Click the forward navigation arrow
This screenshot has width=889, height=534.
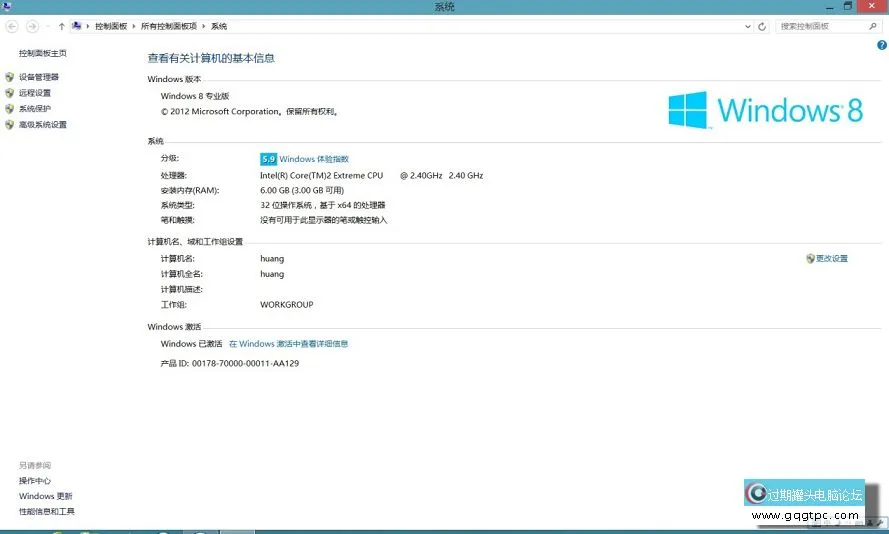[33, 26]
